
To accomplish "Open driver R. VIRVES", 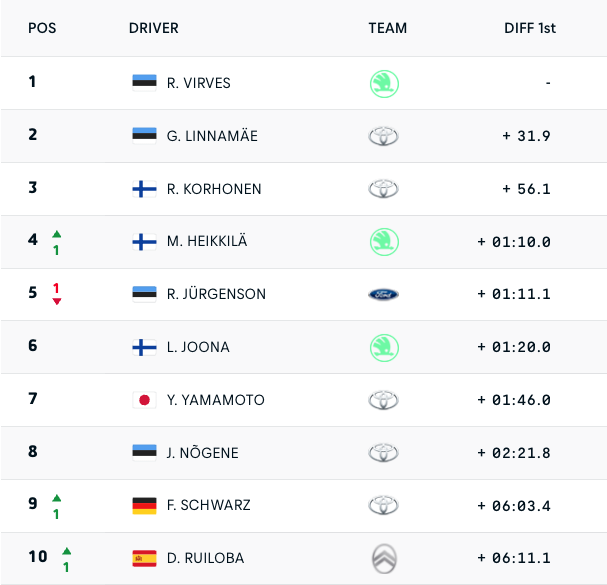I will click(199, 83).
